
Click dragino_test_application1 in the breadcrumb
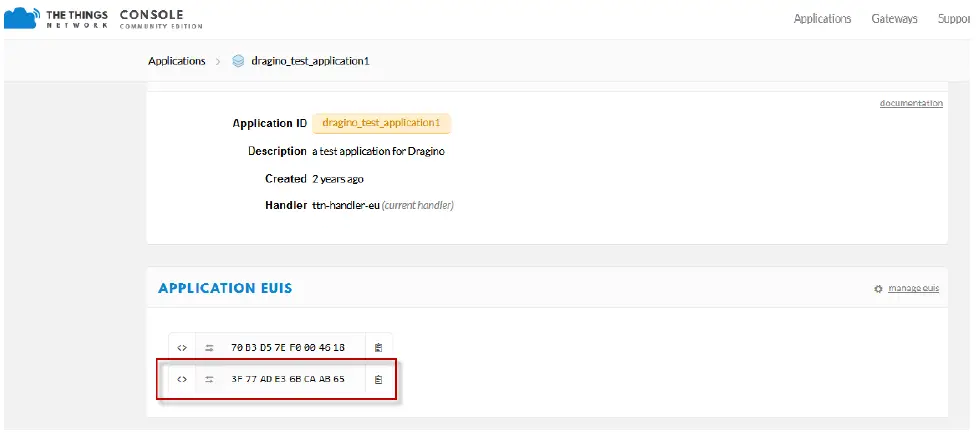pos(310,61)
